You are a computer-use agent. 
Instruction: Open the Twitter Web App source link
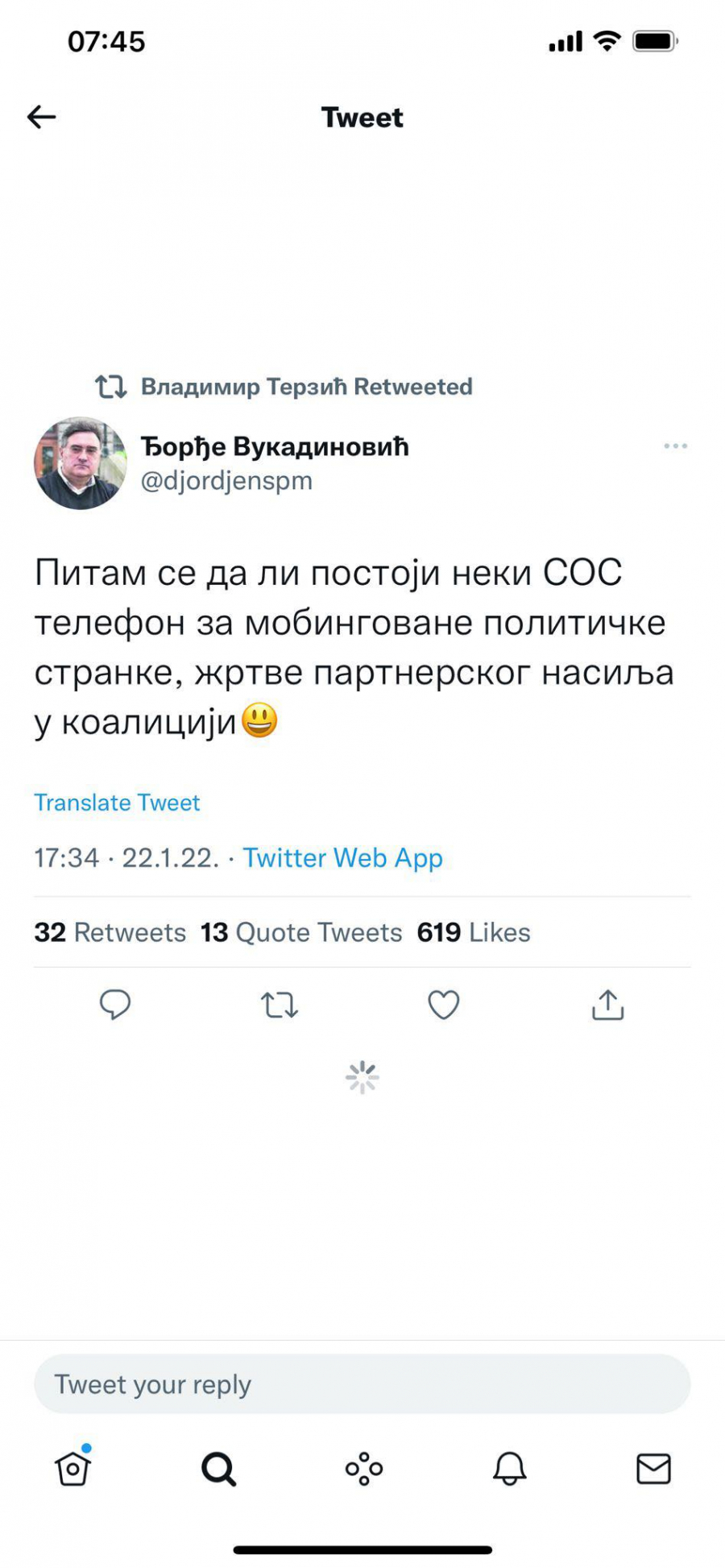pos(342,858)
